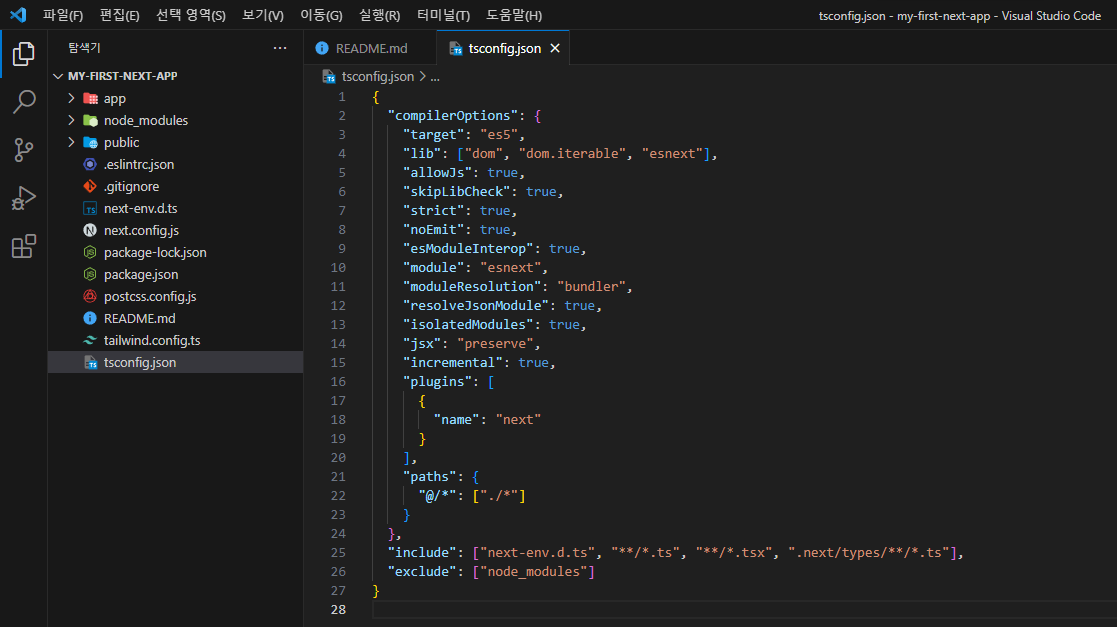Place cursor on empty line 28
This screenshot has height=627, width=1117.
[x=744, y=610]
